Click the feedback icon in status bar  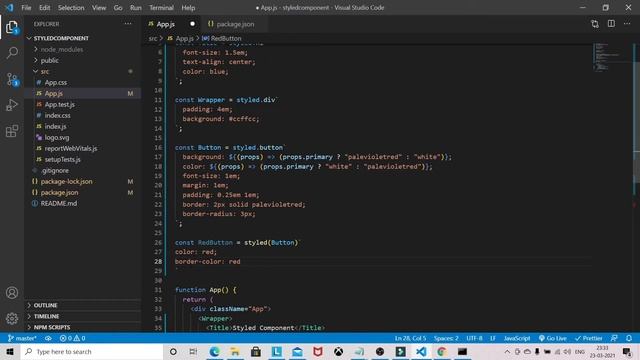pyautogui.click(x=614, y=338)
